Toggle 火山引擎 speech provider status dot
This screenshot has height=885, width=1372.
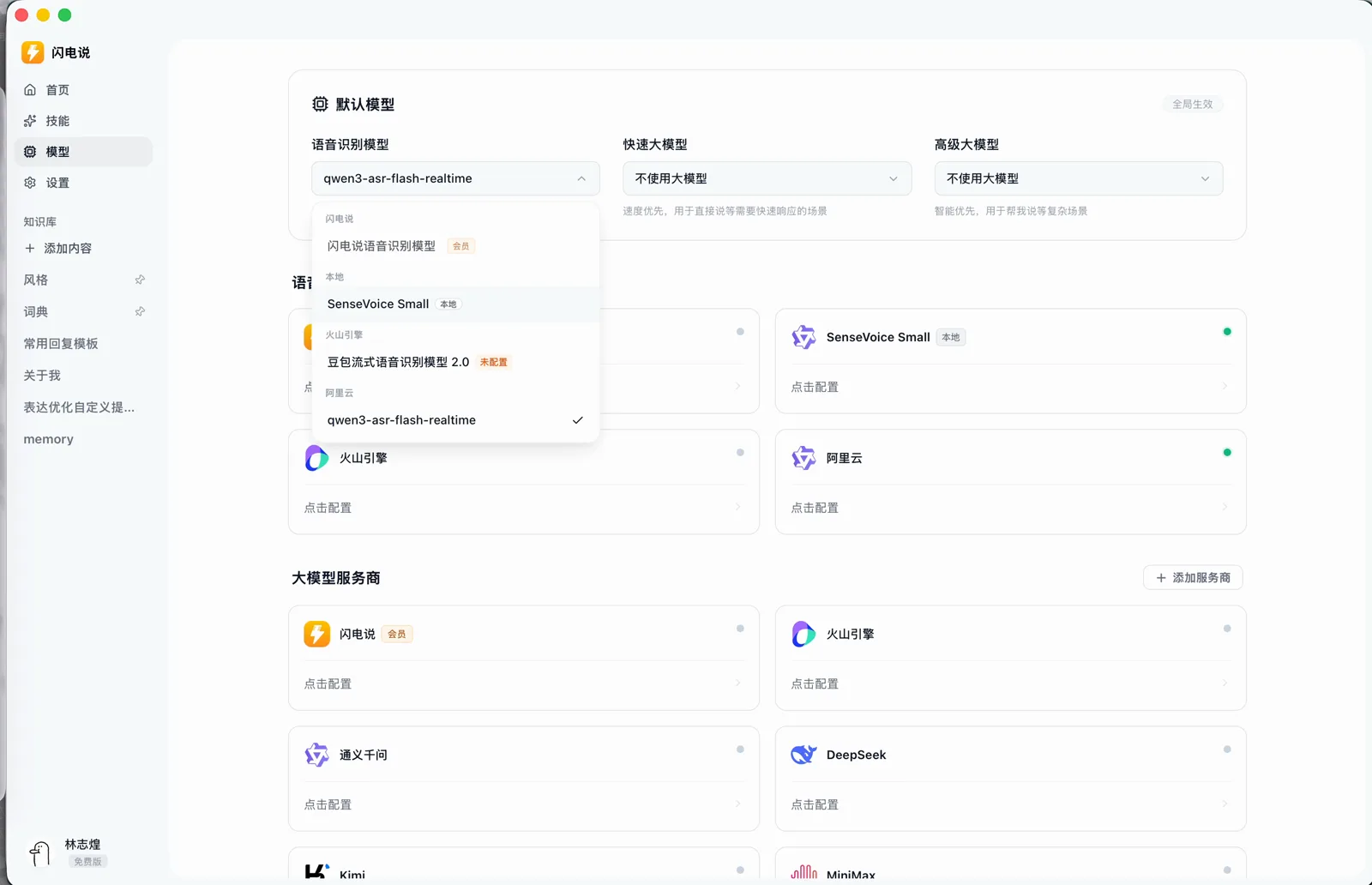[740, 453]
